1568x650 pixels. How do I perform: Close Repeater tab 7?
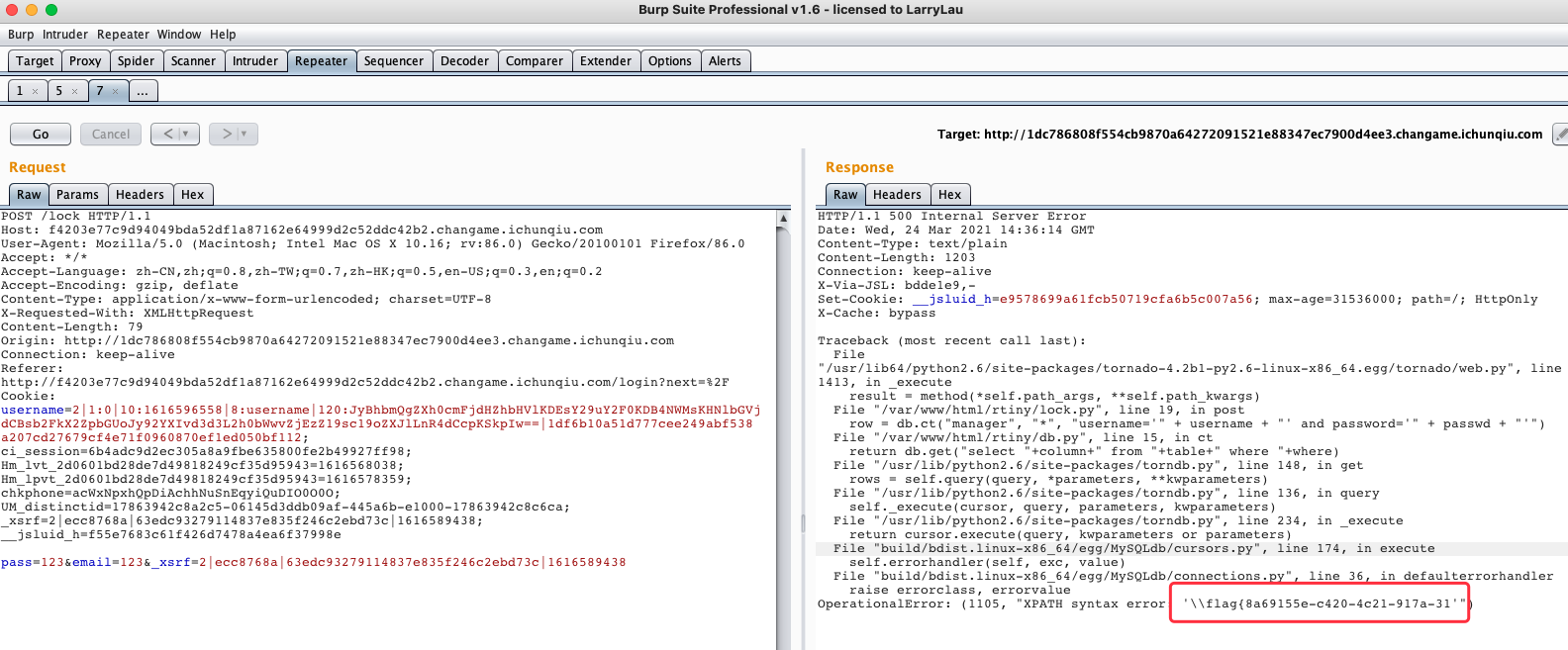115,92
